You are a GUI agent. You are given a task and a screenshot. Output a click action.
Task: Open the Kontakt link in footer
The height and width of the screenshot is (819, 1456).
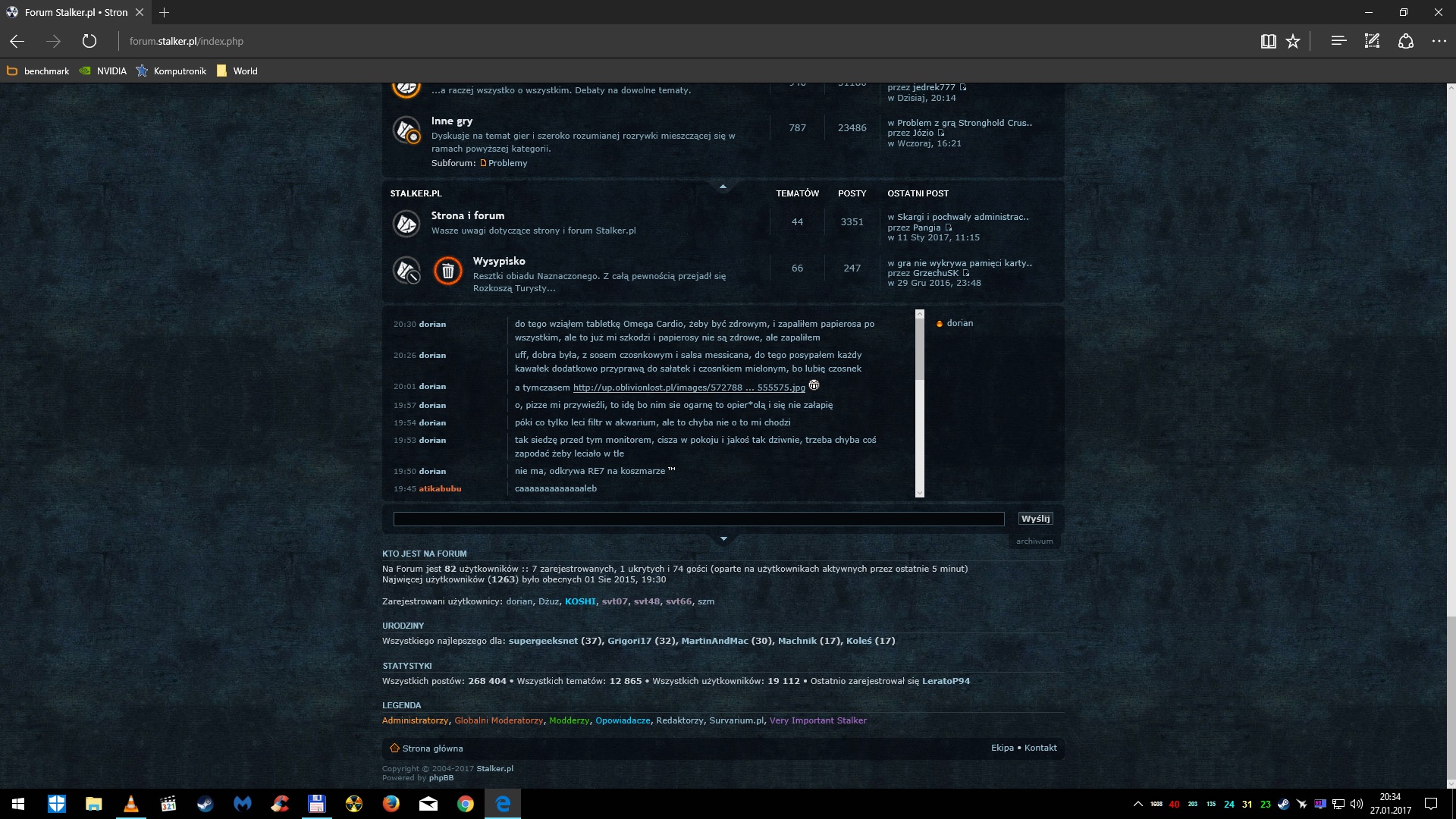pos(1040,748)
